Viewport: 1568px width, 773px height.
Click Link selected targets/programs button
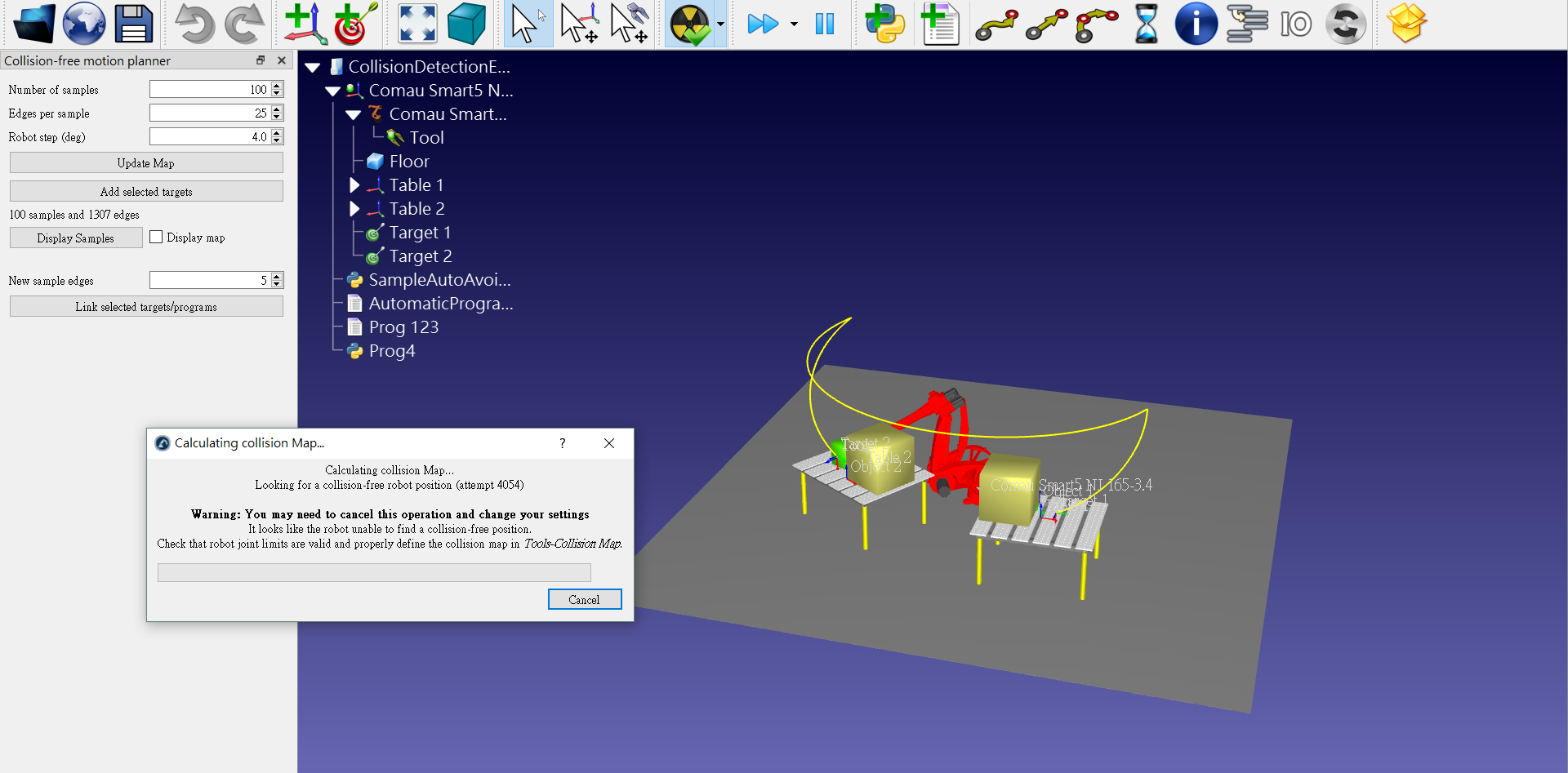tap(146, 306)
